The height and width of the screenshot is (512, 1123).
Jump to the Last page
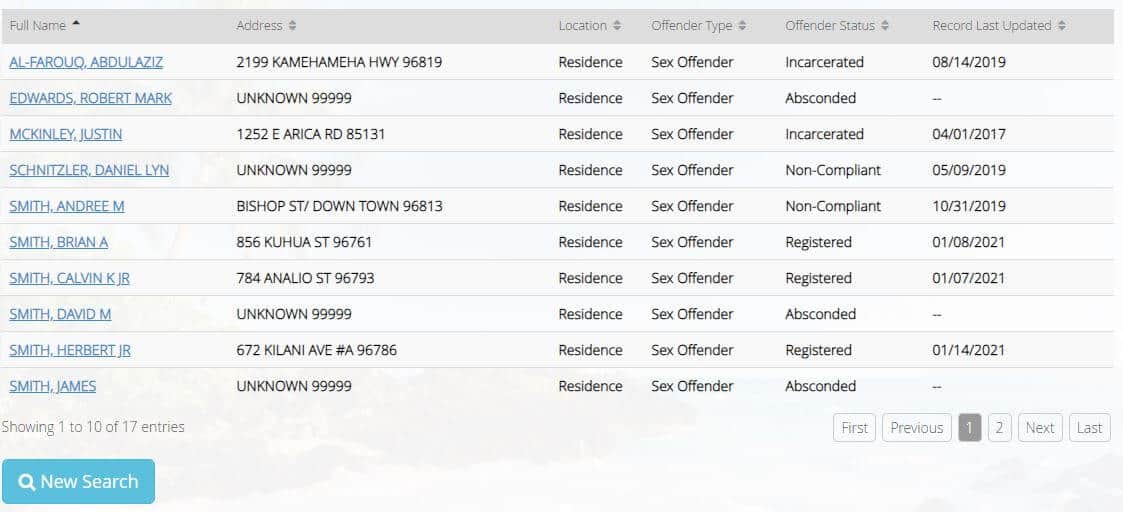(1089, 428)
